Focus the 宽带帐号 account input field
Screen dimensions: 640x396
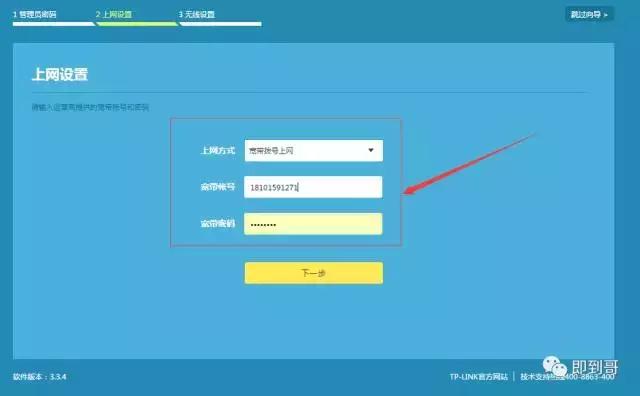pyautogui.click(x=313, y=187)
